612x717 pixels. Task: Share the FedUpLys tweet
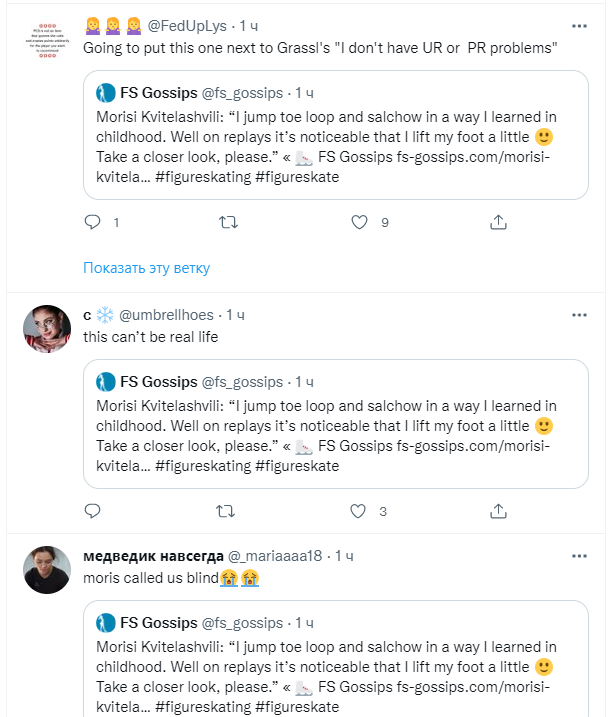[493, 223]
